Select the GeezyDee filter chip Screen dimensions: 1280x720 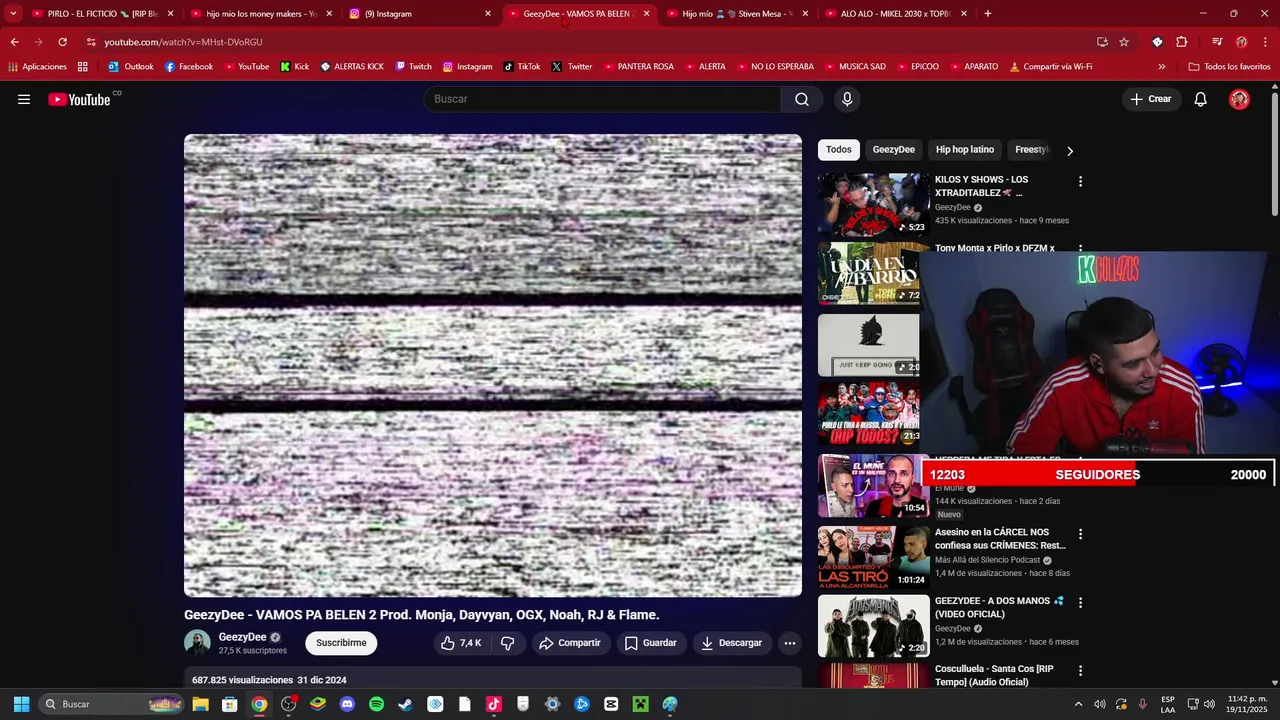pyautogui.click(x=893, y=150)
